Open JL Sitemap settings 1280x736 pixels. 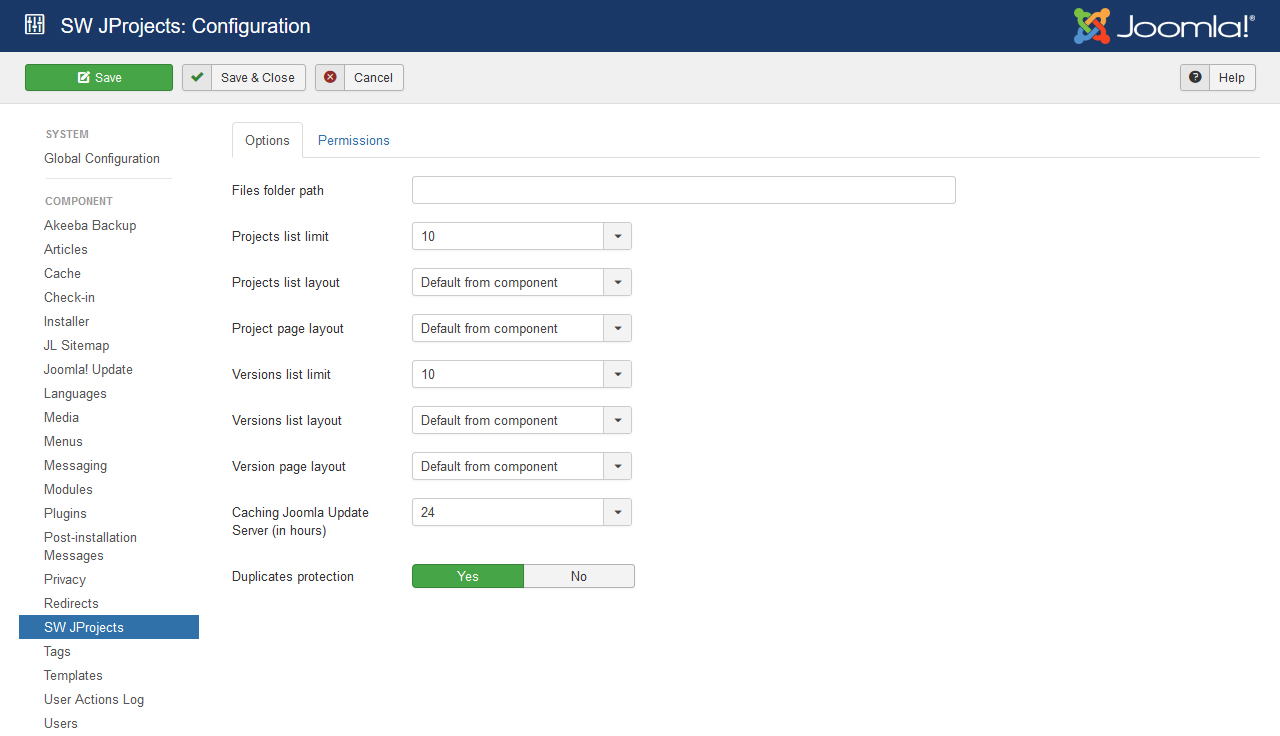pyautogui.click(x=77, y=345)
